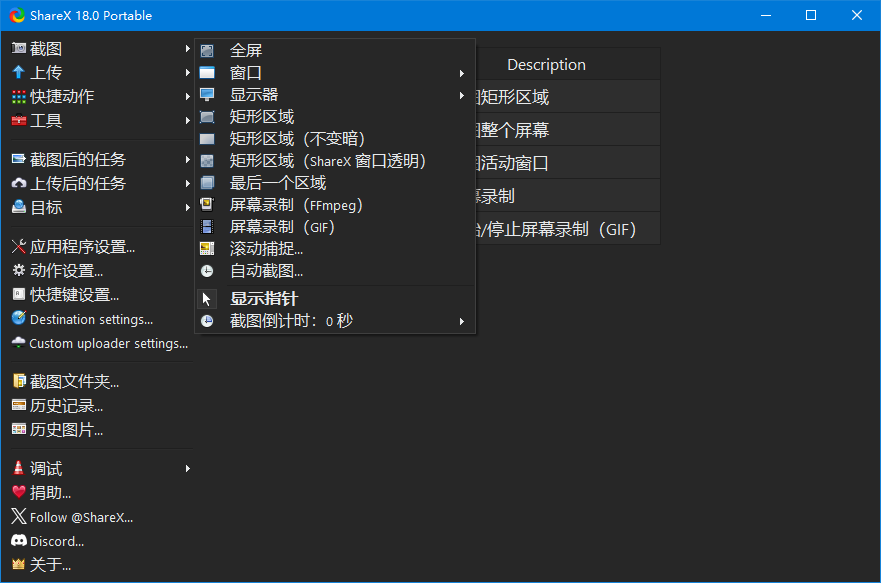Click the 历史记录 icon

click(19, 406)
